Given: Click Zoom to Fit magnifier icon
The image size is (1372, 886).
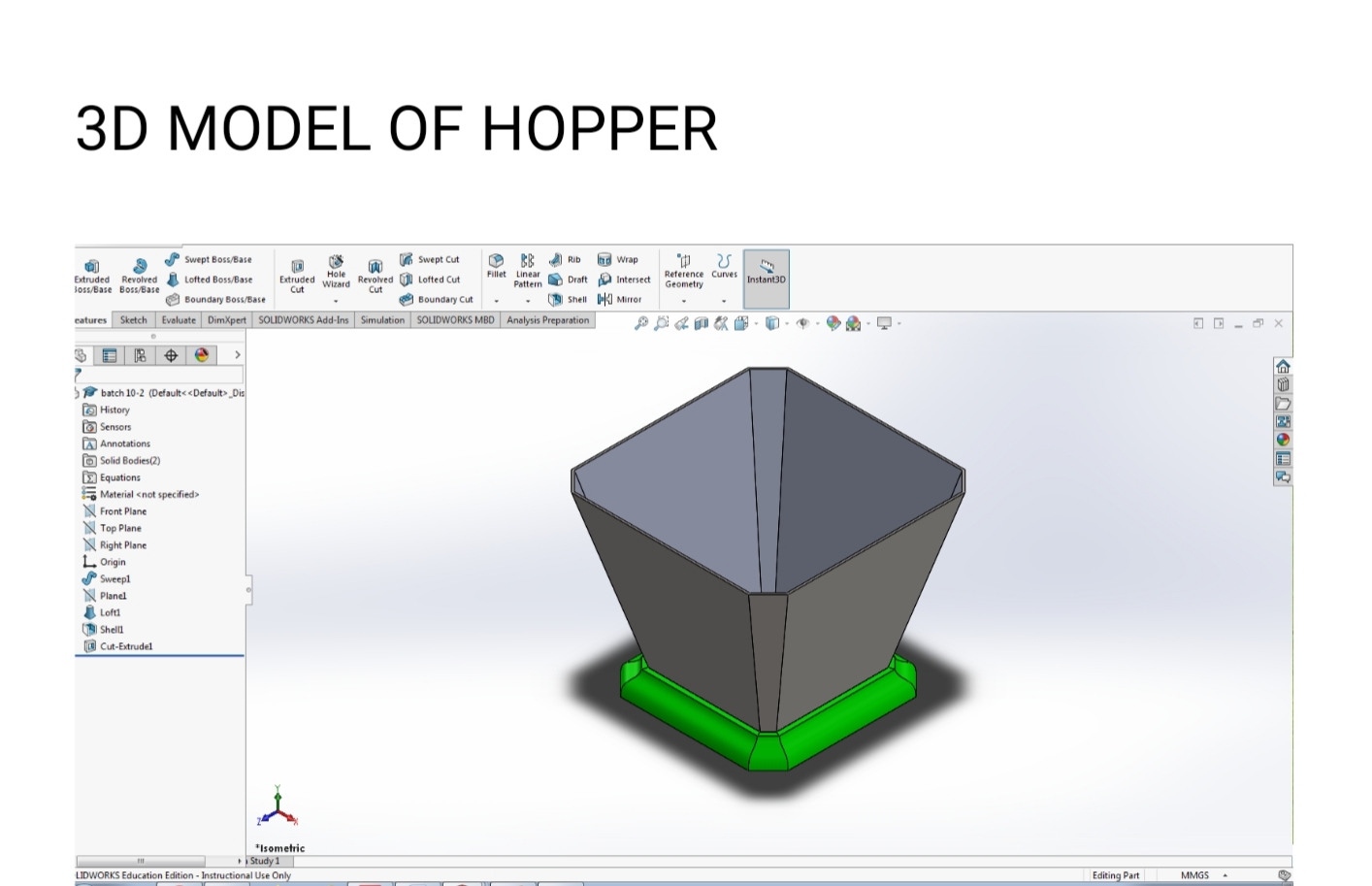Looking at the screenshot, I should coord(641,323).
